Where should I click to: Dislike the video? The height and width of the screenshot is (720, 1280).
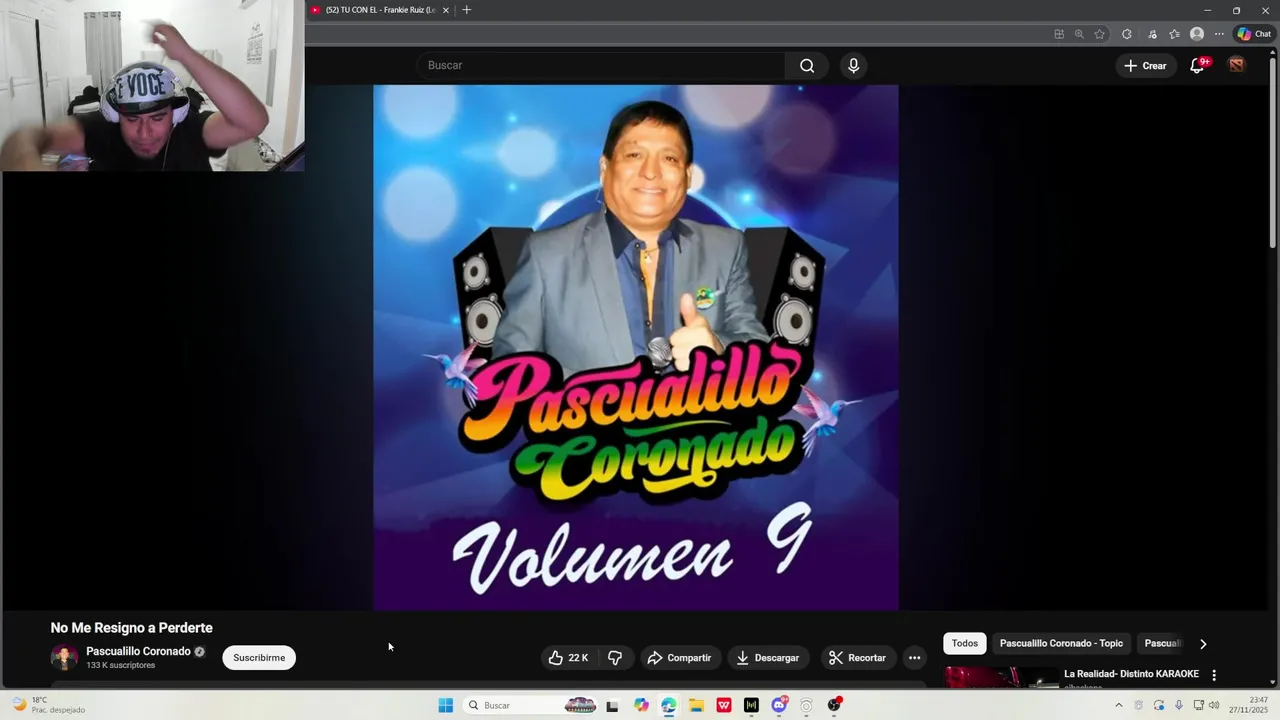[615, 658]
